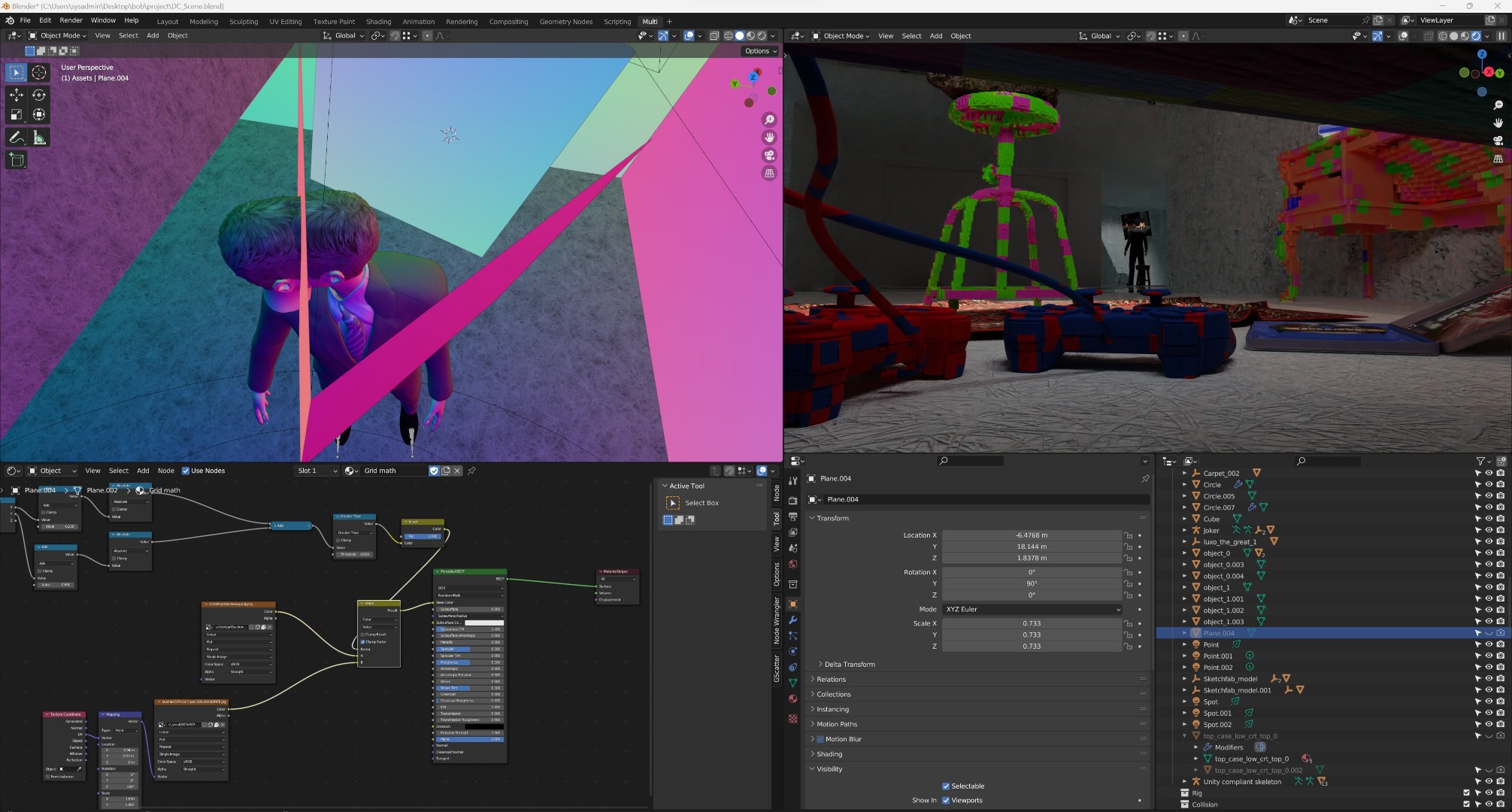Select the Measure tool

tap(39, 138)
